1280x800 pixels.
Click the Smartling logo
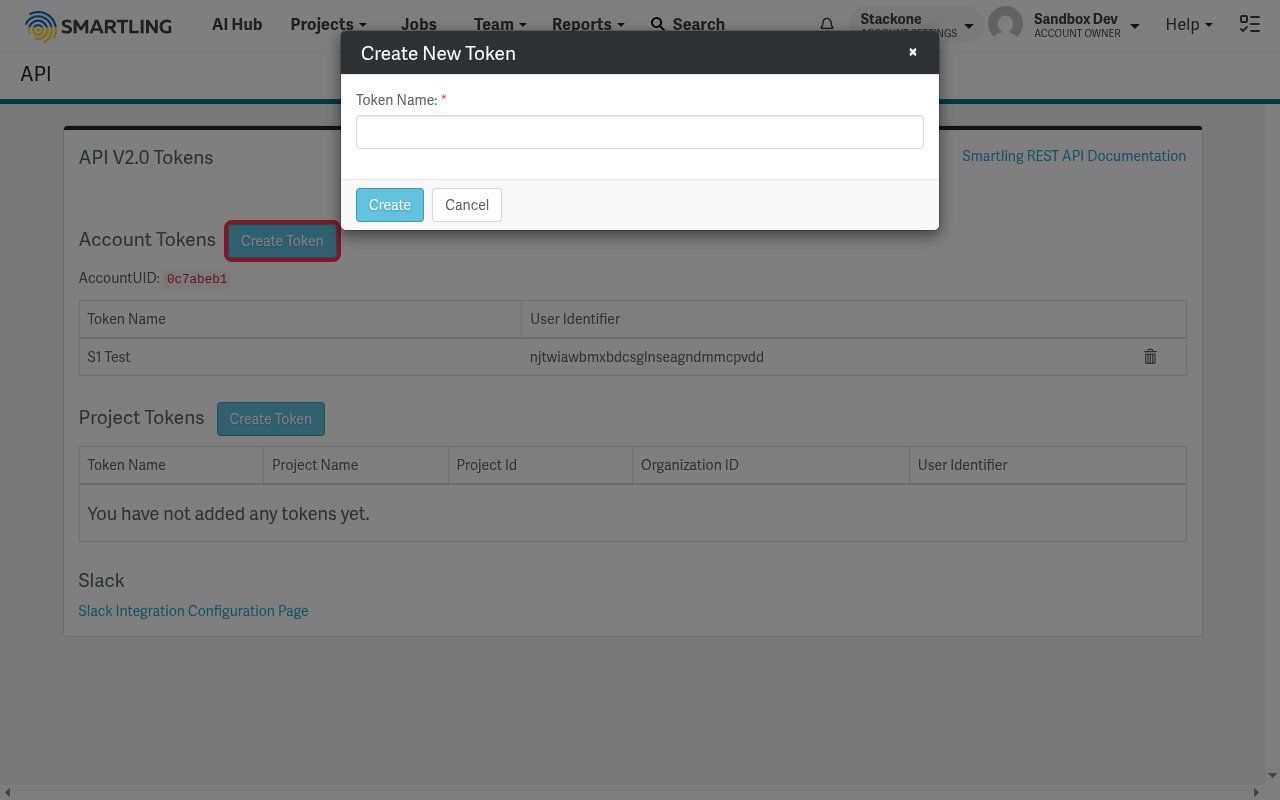(x=98, y=25)
